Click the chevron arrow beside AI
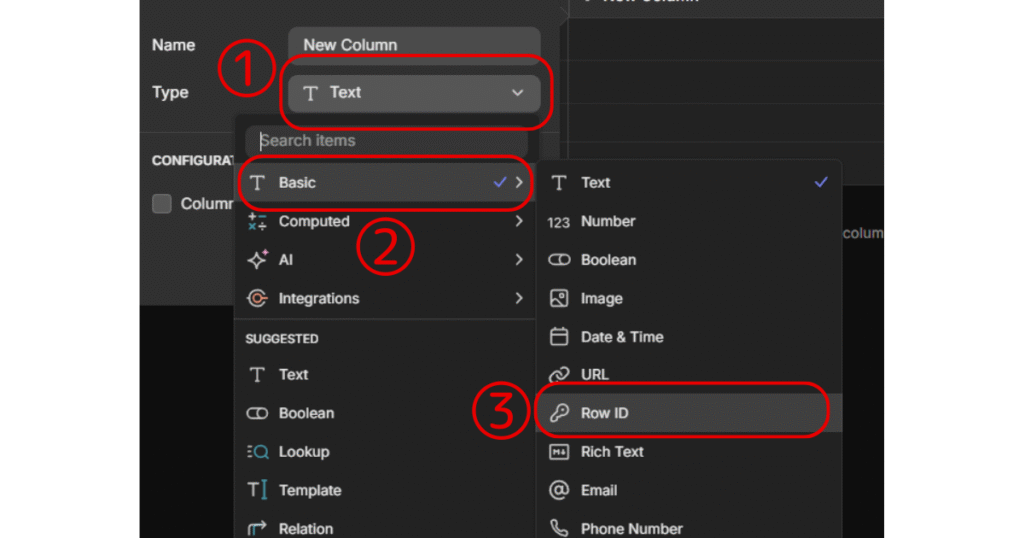 519,260
